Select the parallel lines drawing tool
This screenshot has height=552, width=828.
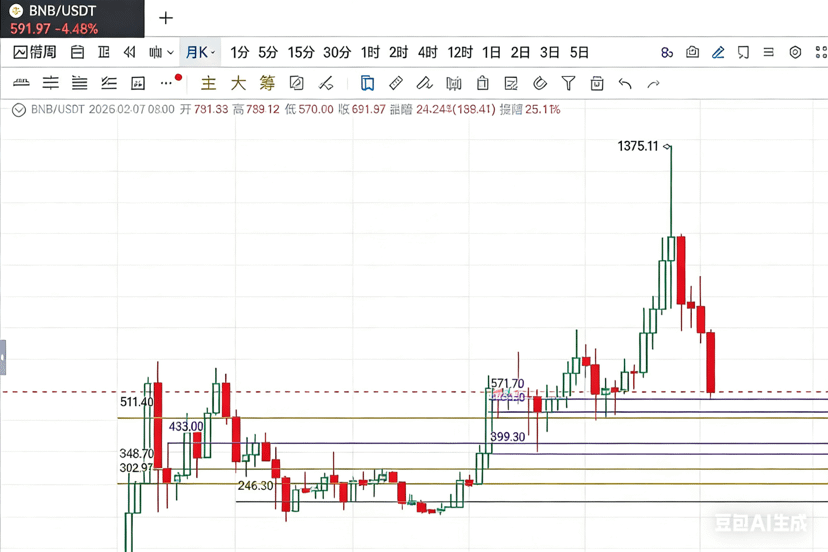click(x=80, y=83)
